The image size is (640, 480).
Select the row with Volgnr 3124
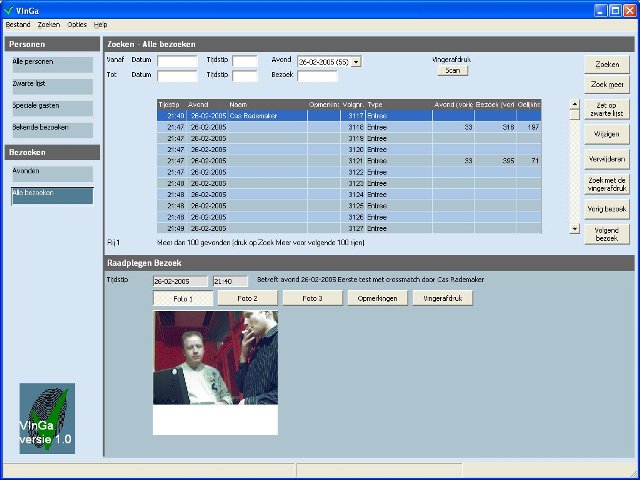349,195
